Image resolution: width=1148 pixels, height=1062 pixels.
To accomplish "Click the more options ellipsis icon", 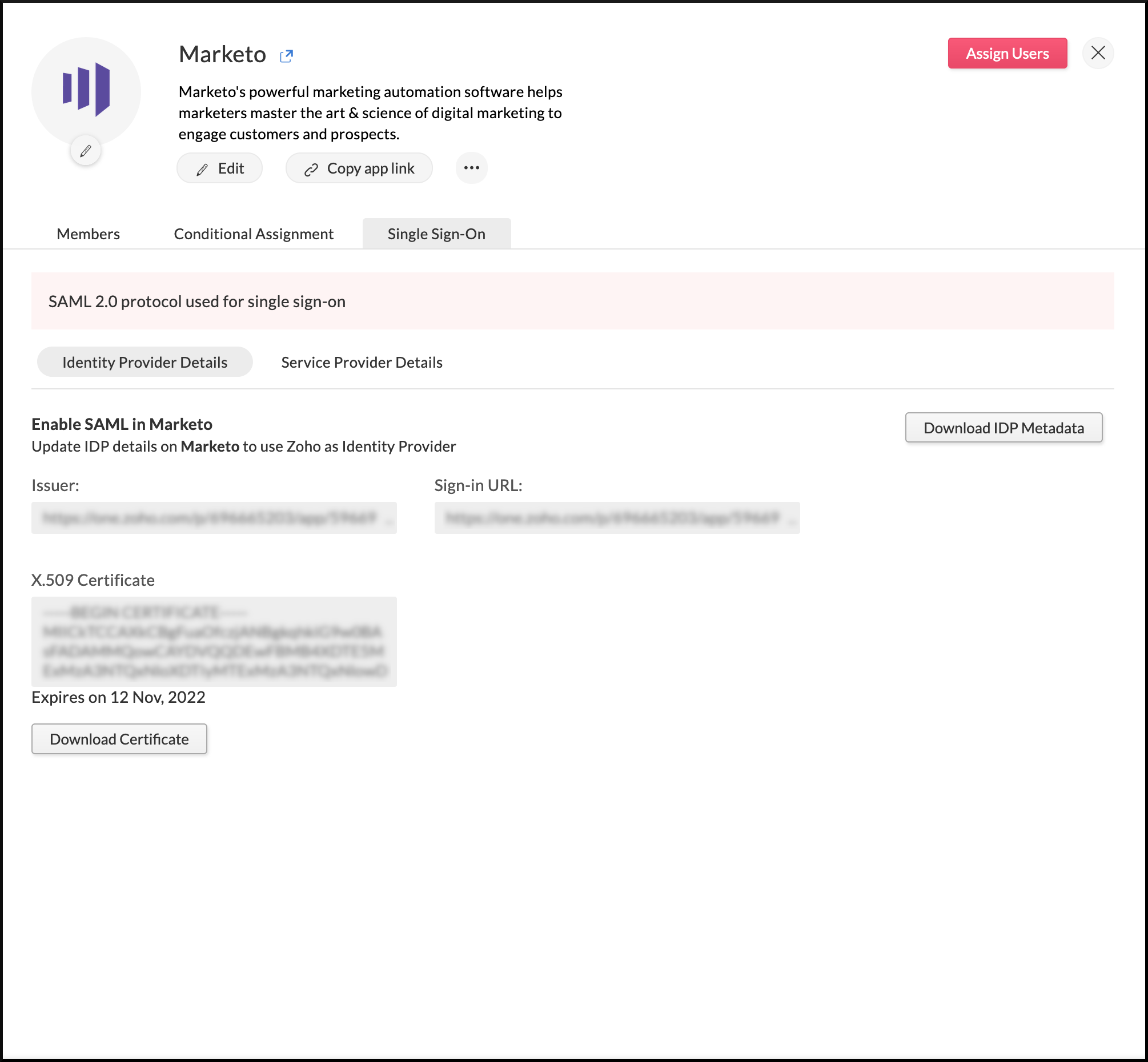I will 472,167.
